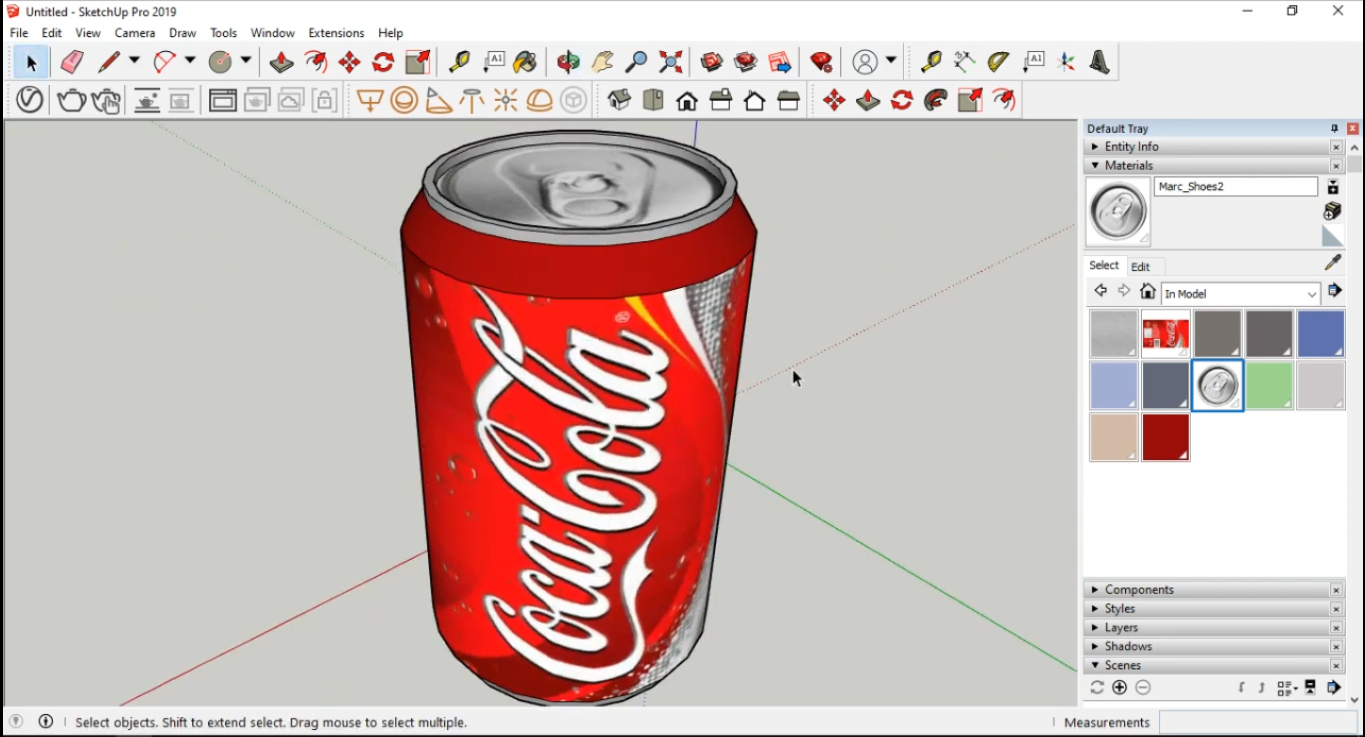Show V-Ray frame buffer window icon
This screenshot has width=1365, height=737.
(223, 100)
